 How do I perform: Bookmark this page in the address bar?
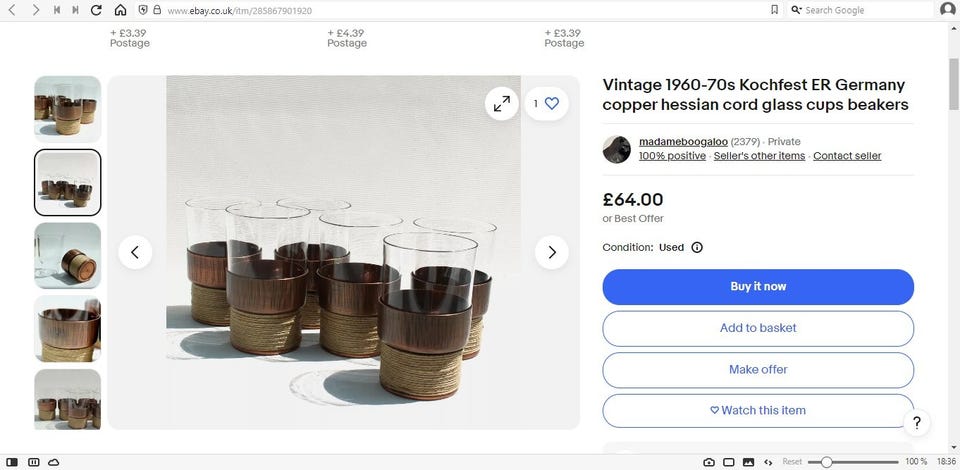point(774,10)
